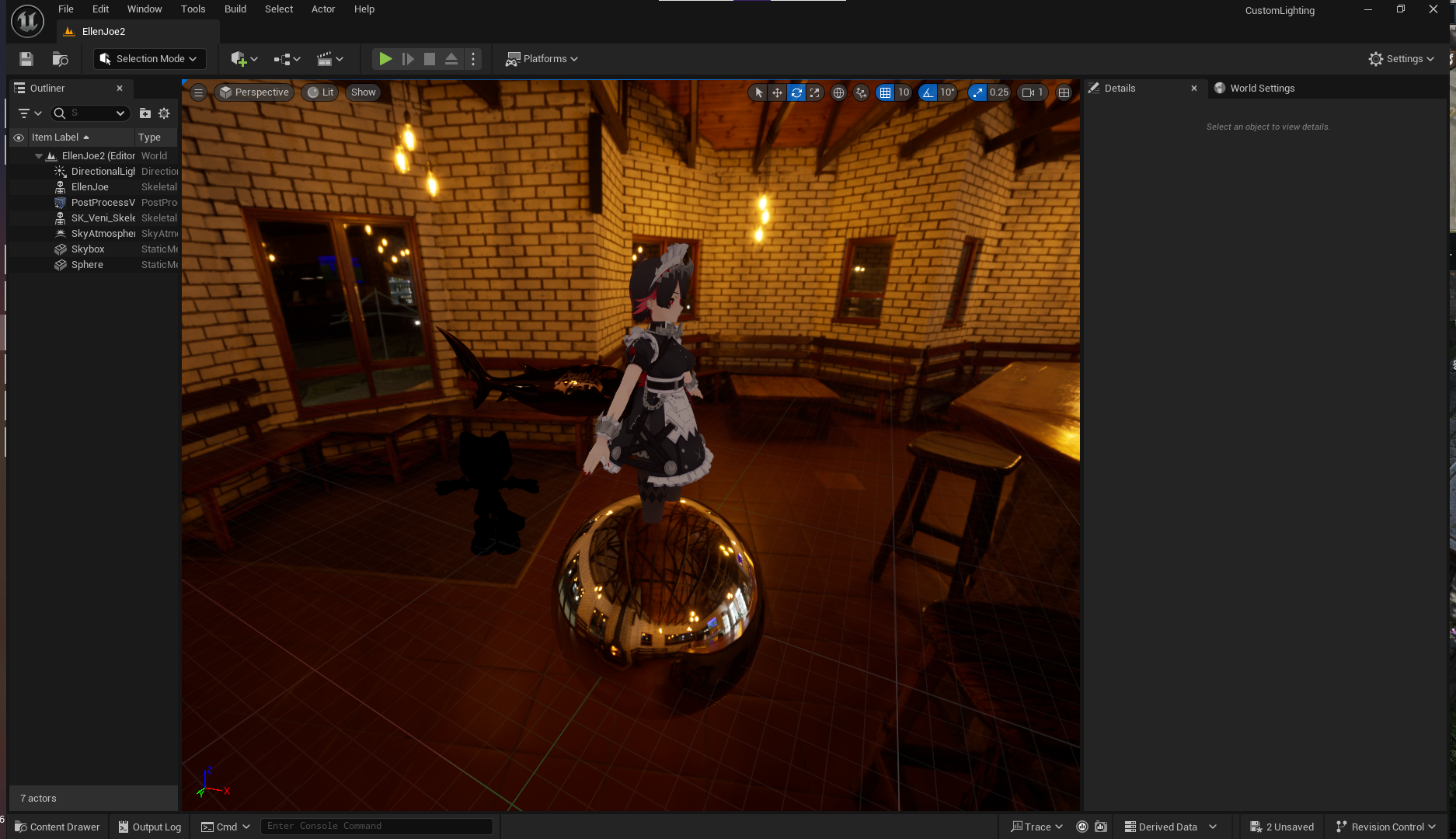Select the SkyAtmosphere actor
The height and width of the screenshot is (839, 1456).
(93, 234)
